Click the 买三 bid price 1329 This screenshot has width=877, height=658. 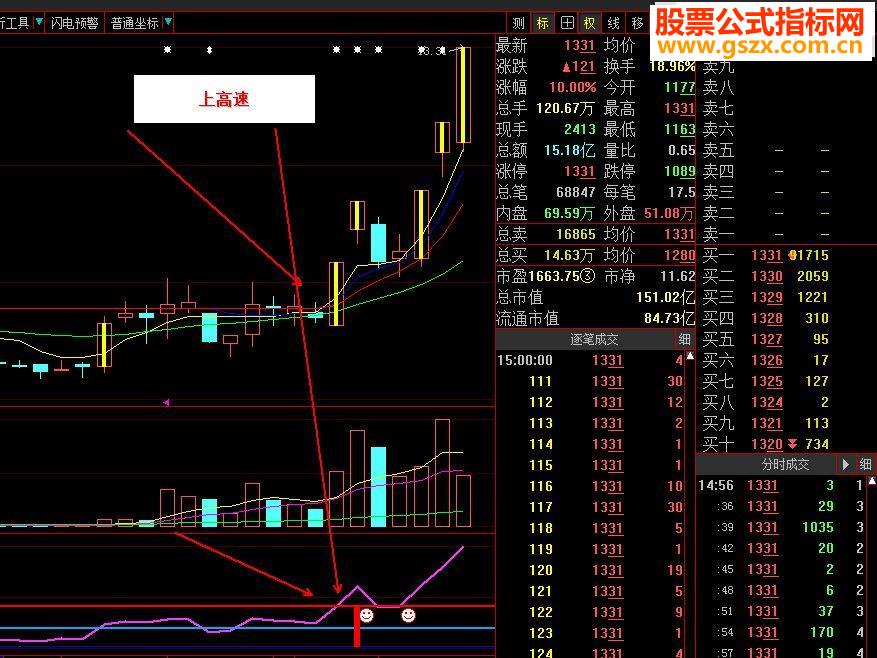(x=766, y=297)
